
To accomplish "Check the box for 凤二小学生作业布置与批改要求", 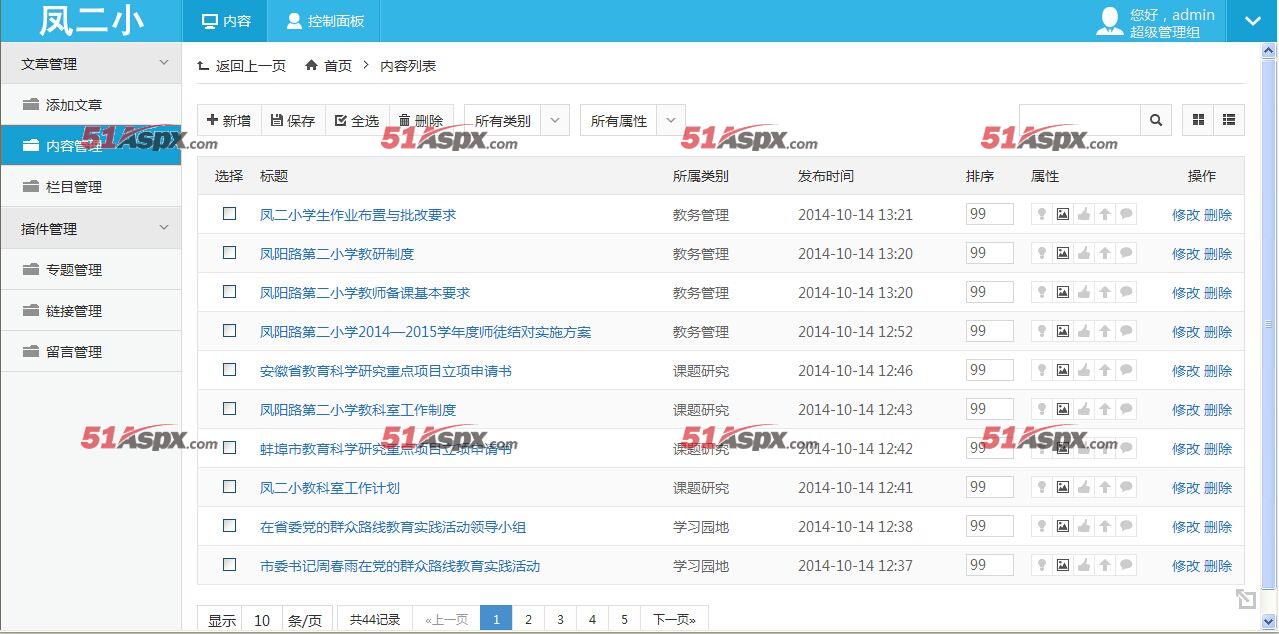I will (229, 213).
